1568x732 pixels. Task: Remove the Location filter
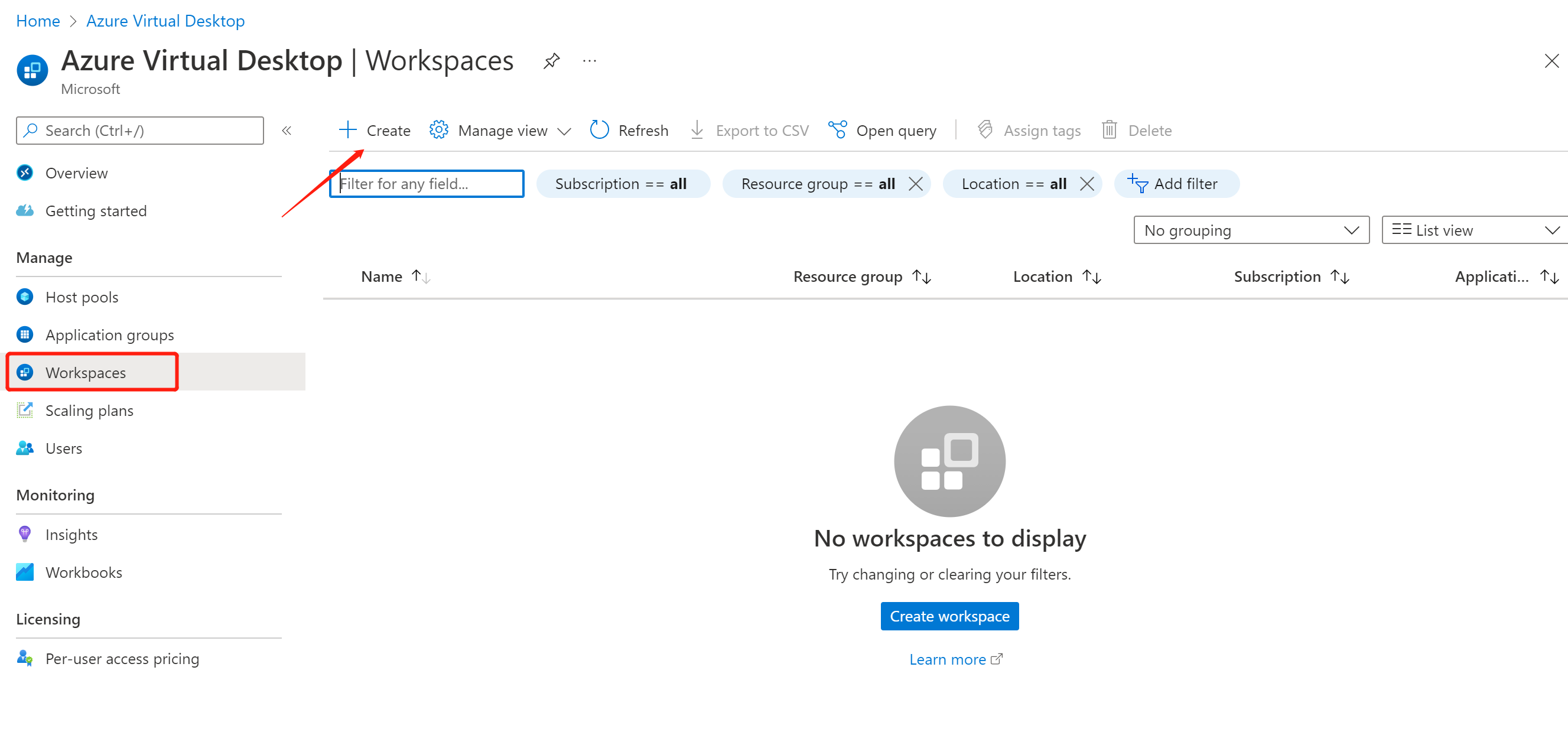point(1086,184)
